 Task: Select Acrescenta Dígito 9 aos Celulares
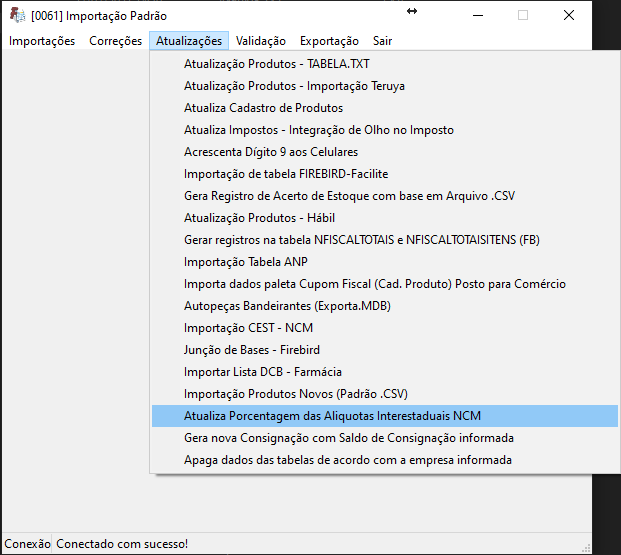tap(385, 152)
